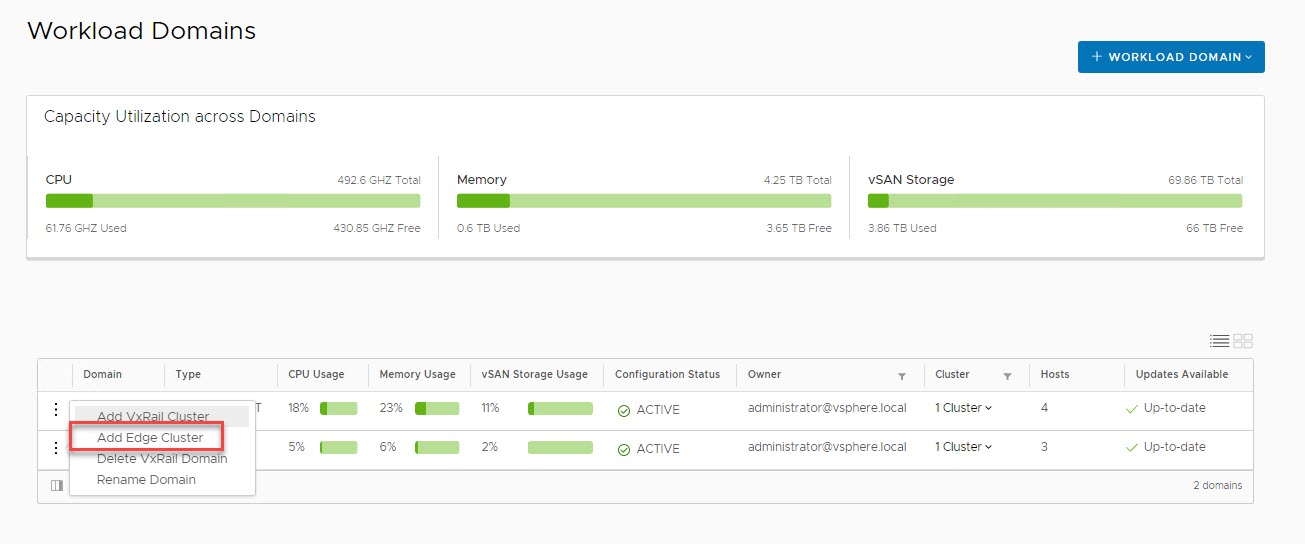Choose Rename Domain from the menu
This screenshot has height=544, width=1305.
(146, 480)
